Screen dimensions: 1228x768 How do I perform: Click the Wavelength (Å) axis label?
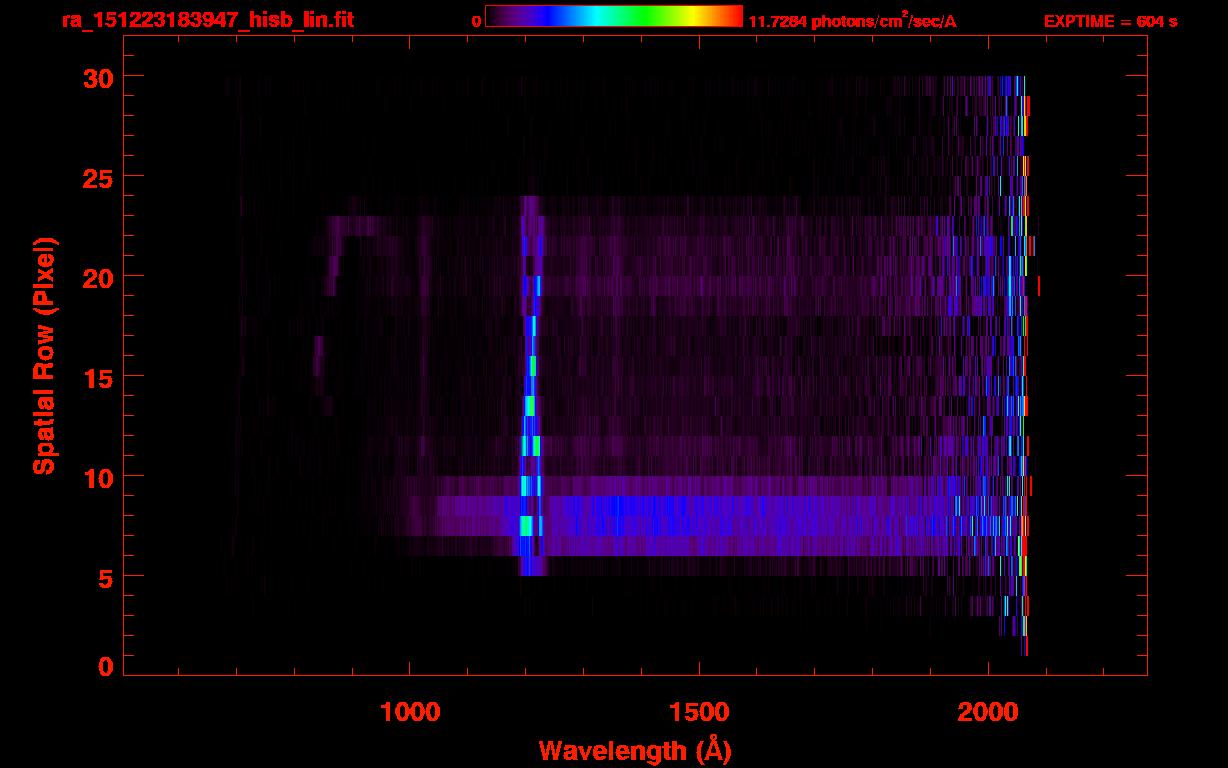point(635,750)
